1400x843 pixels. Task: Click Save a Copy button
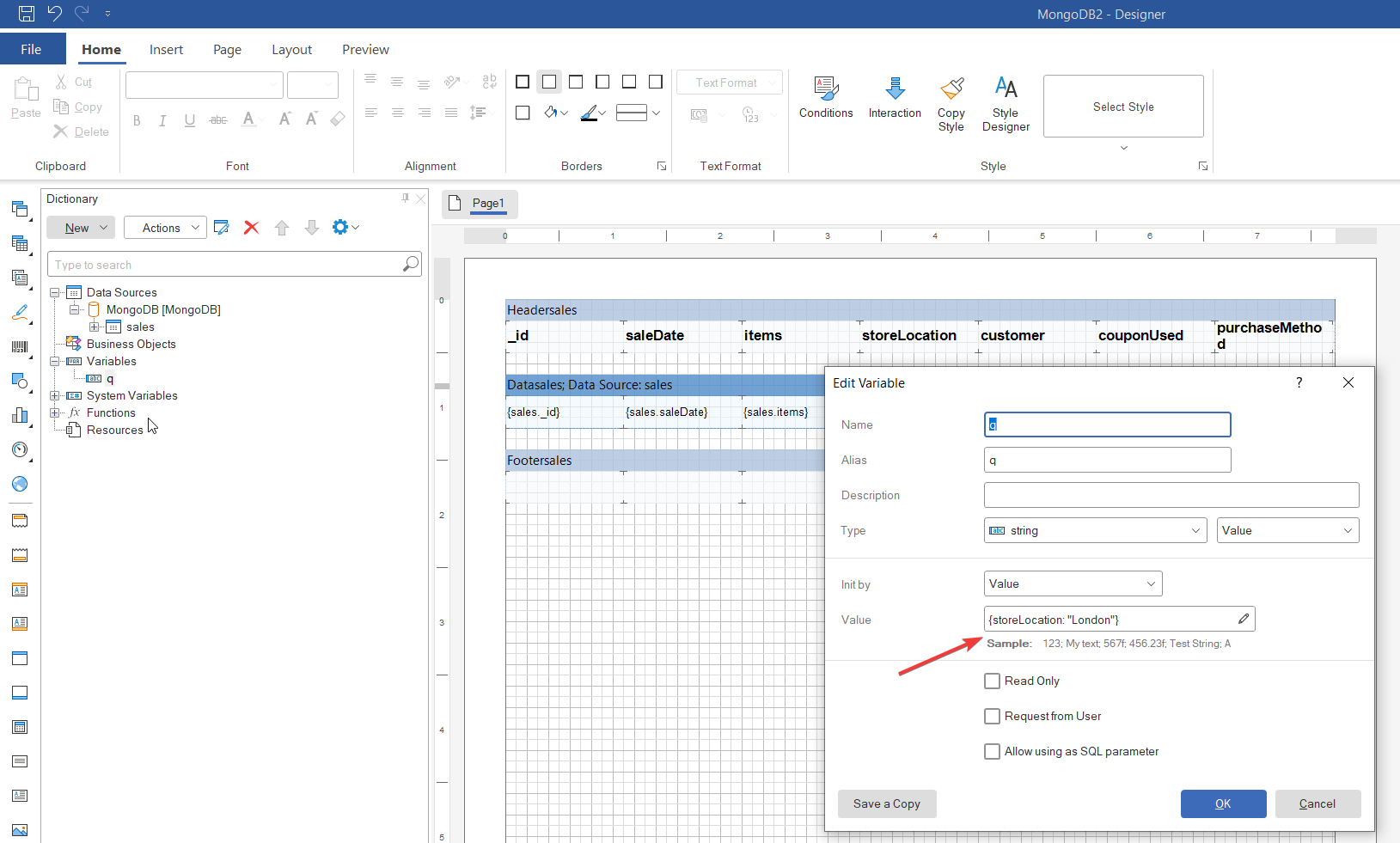[887, 803]
